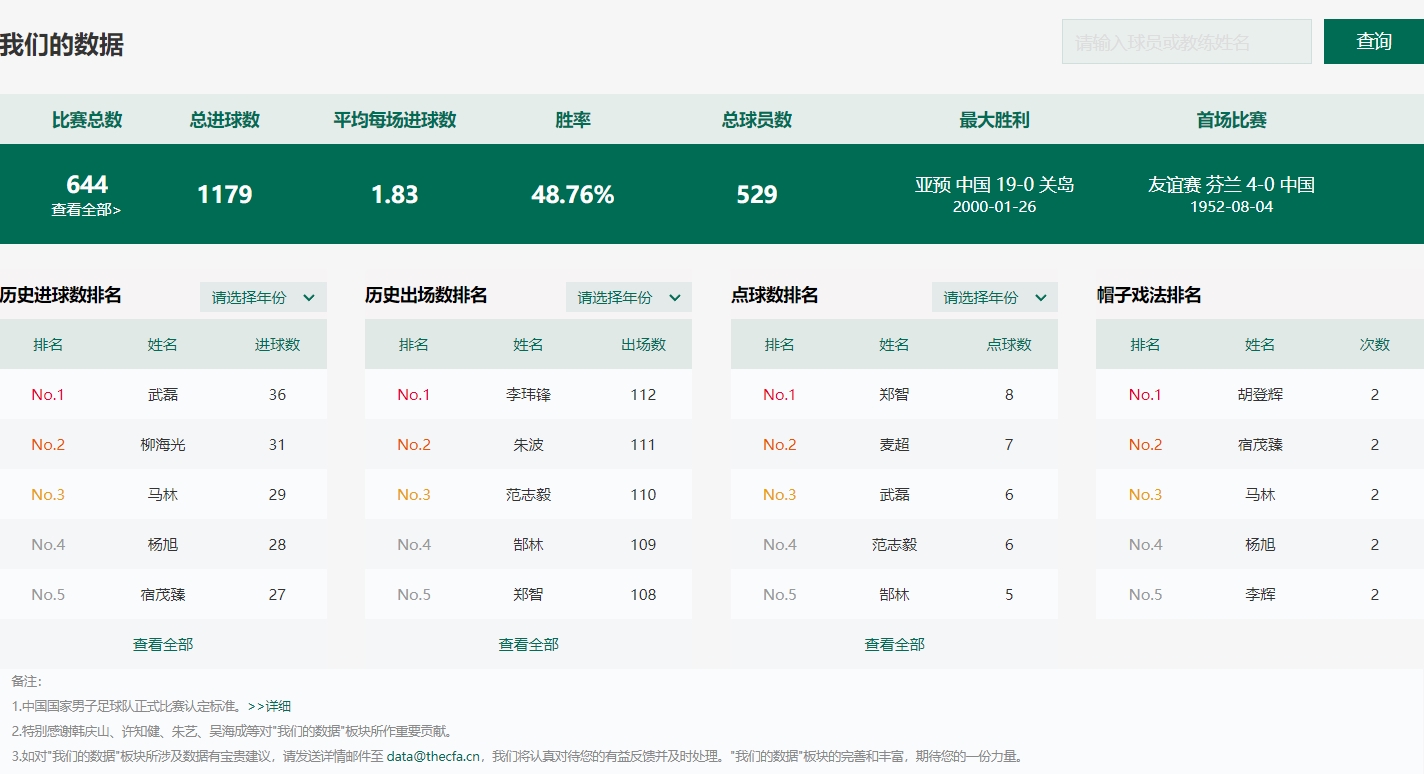Click the 查询 search button
Image resolution: width=1424 pixels, height=774 pixels.
point(1374,41)
